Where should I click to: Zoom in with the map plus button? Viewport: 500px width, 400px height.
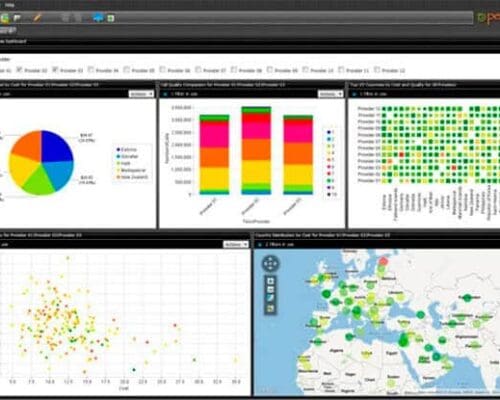pos(270,281)
